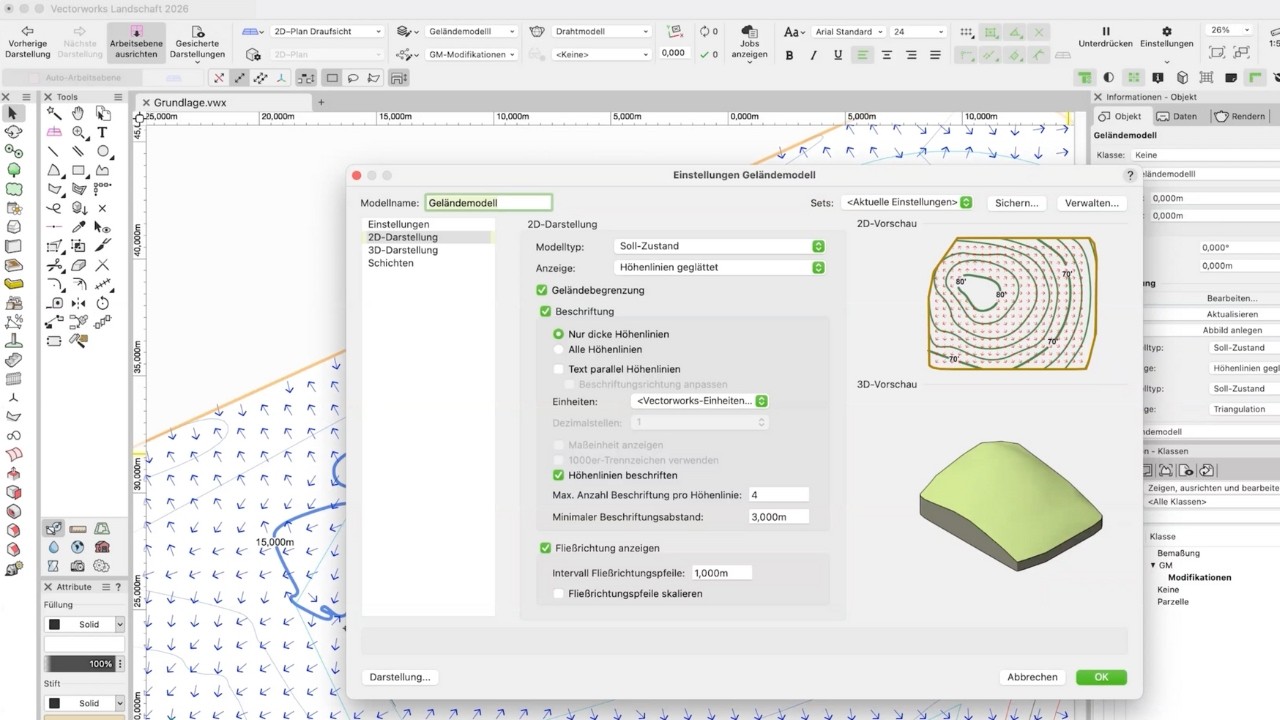Open the globe toolset icon

[78, 547]
